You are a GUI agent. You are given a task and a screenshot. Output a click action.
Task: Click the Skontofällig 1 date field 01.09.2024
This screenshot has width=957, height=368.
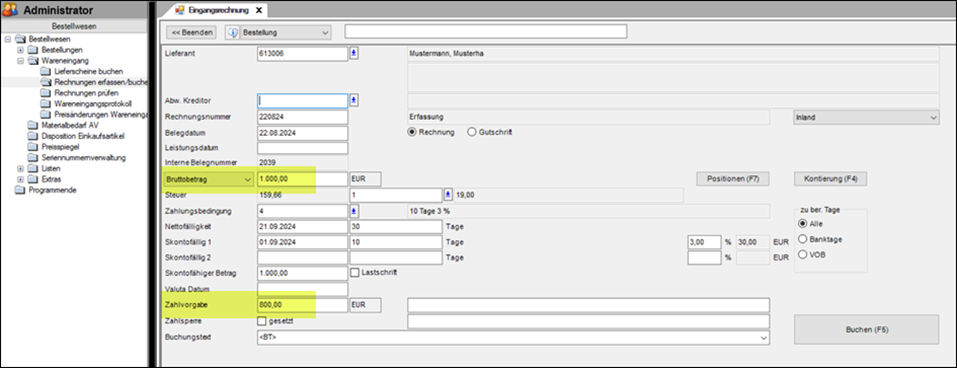coord(303,242)
